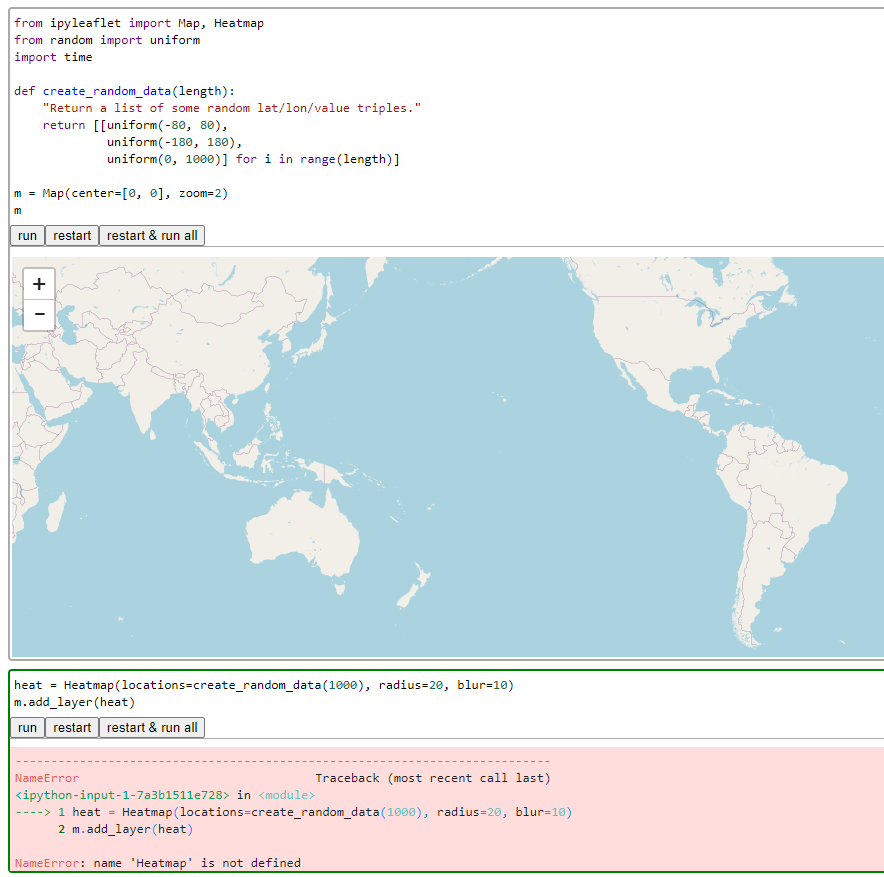Click the restart button in the first cell
This screenshot has width=884, height=877.
71,235
